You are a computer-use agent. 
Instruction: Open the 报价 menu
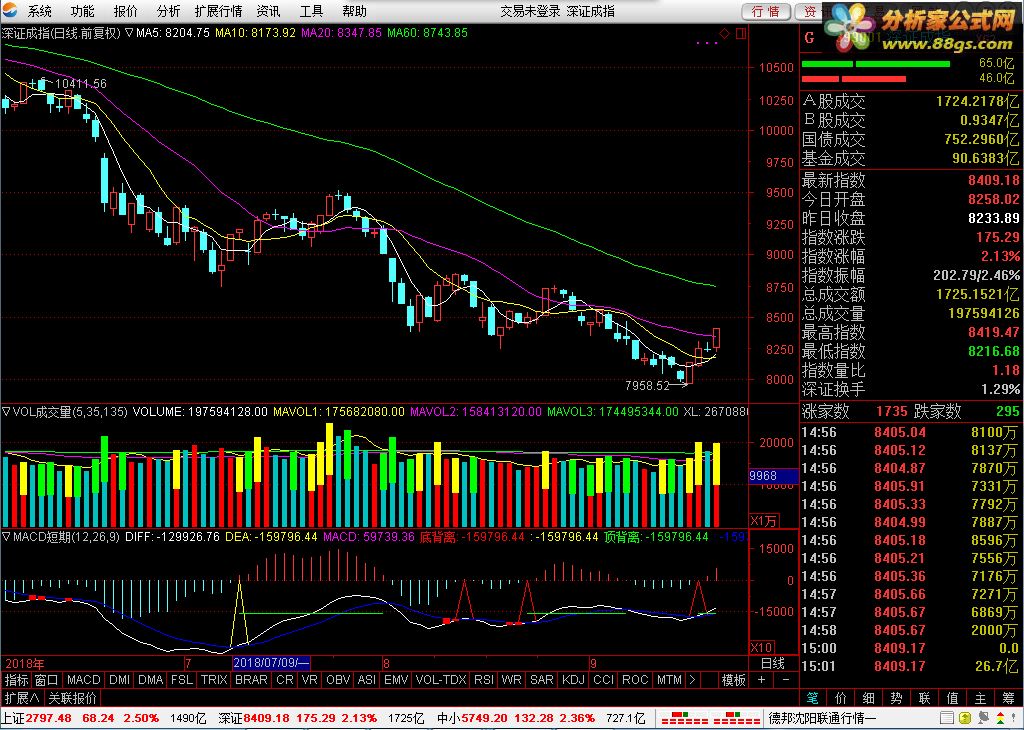[125, 11]
